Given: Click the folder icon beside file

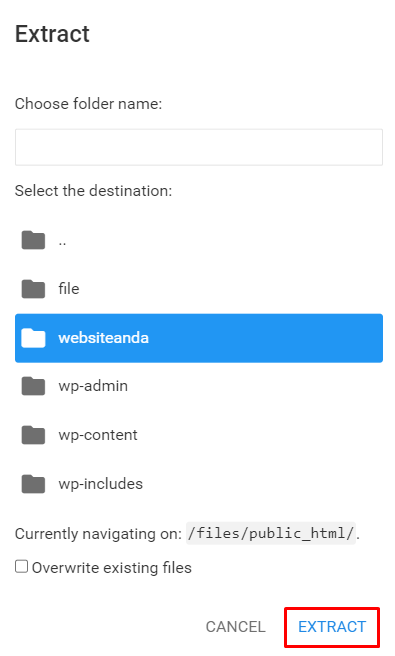Looking at the screenshot, I should coord(33,289).
